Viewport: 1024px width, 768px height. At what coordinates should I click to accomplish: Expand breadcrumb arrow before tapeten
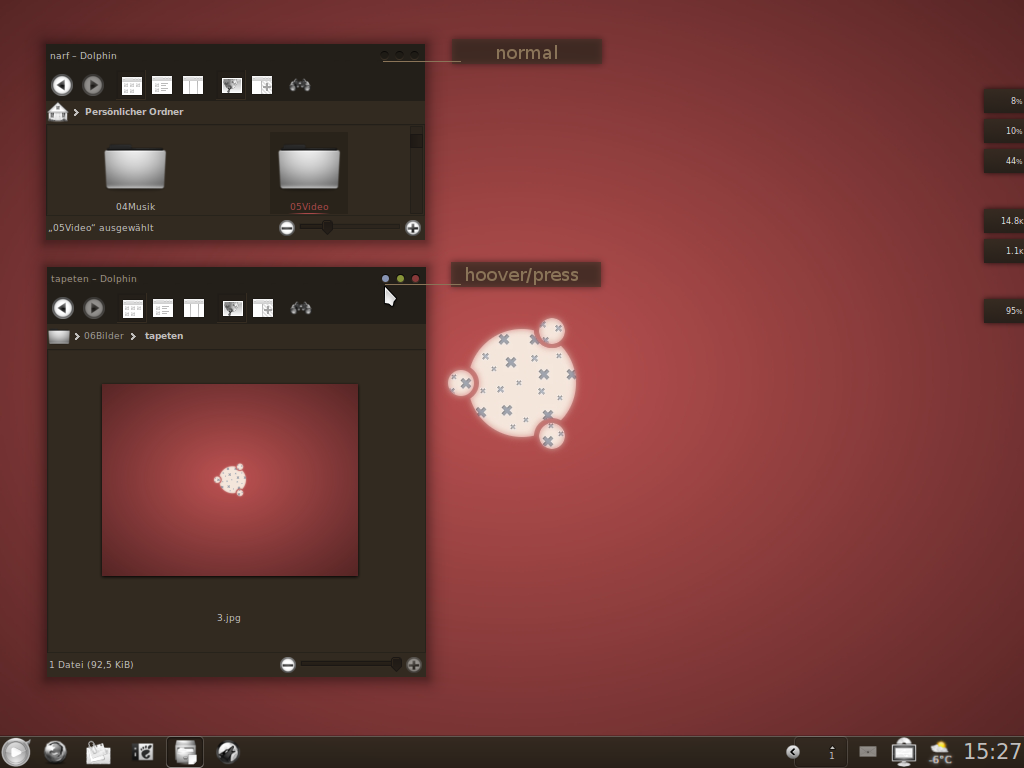click(x=133, y=336)
